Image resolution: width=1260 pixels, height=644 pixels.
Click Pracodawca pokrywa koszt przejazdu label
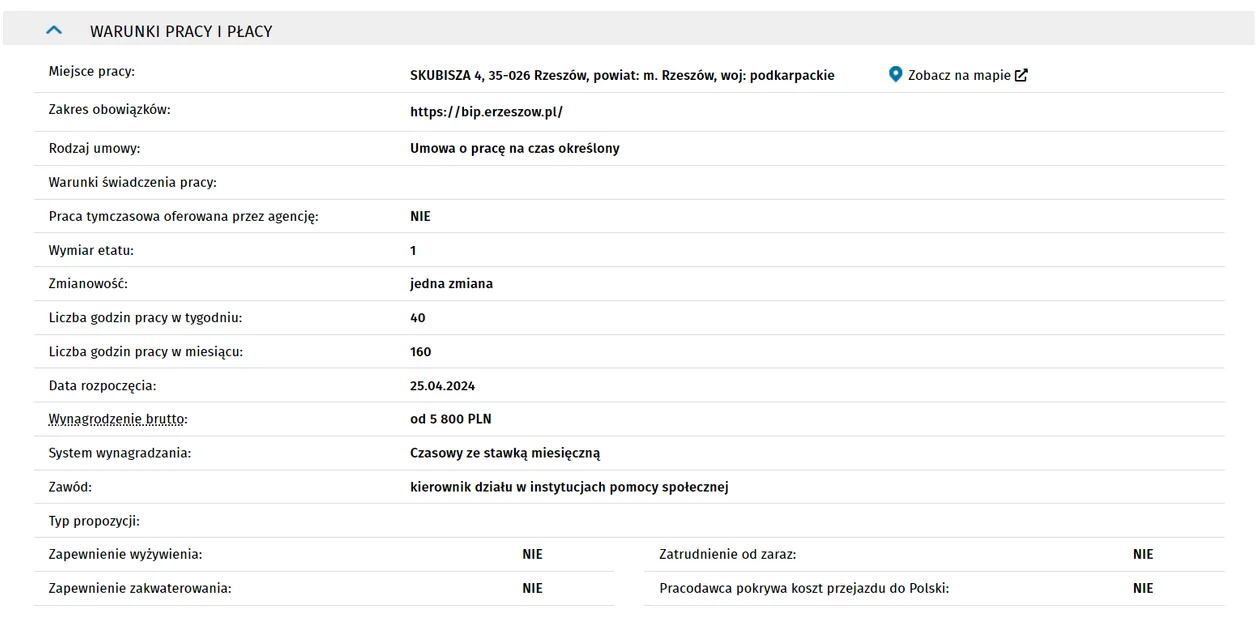804,588
